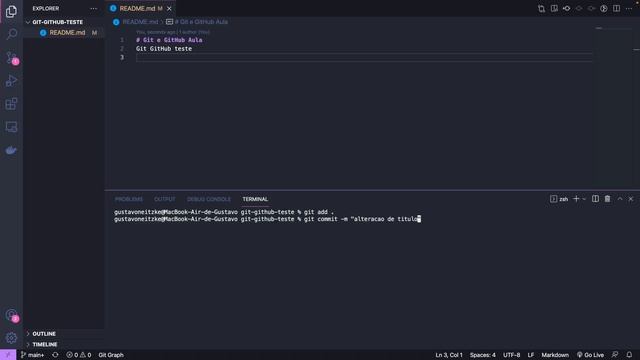Switch to the OUTPUT panel tab
Viewport: 640px width, 360px height.
[x=164, y=199]
